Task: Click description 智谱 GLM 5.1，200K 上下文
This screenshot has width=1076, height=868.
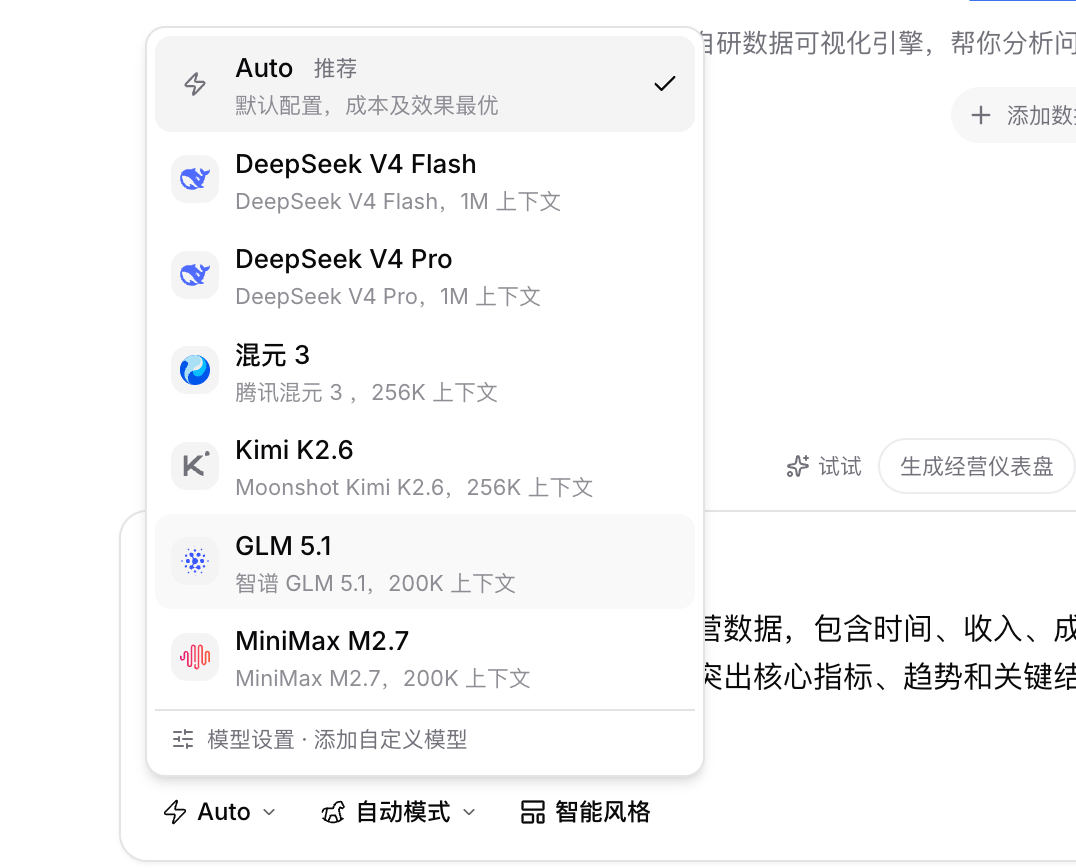Action: point(375,583)
